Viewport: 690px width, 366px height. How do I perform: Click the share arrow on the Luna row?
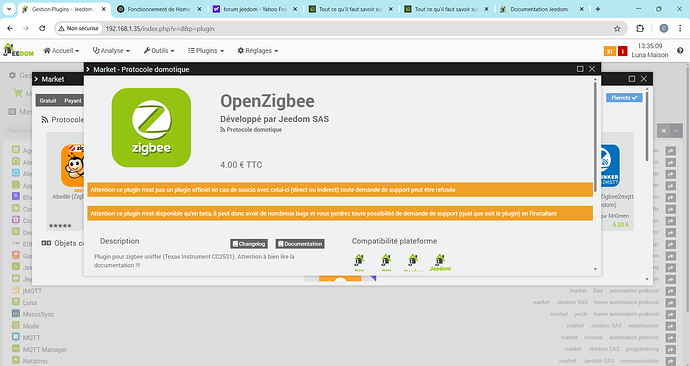coord(670,303)
